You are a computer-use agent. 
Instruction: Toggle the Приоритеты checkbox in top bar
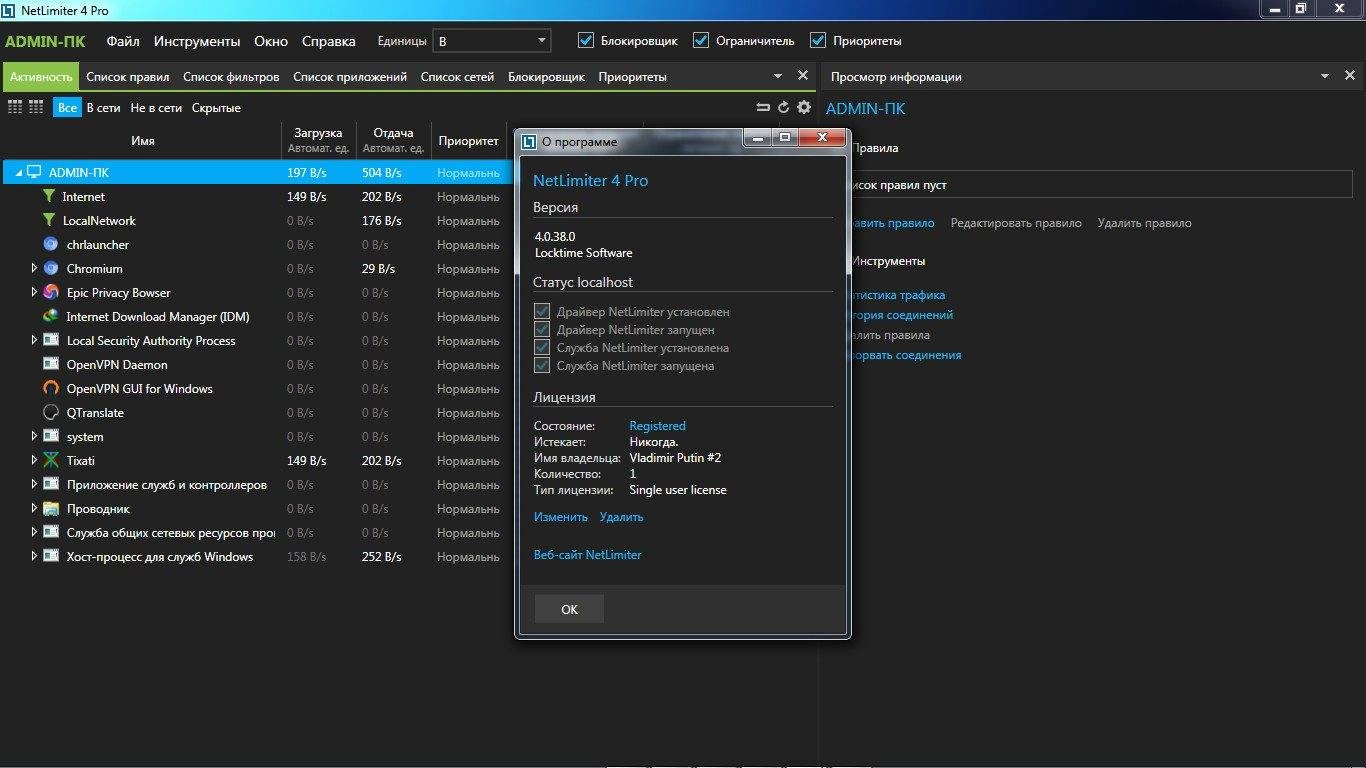click(x=818, y=41)
